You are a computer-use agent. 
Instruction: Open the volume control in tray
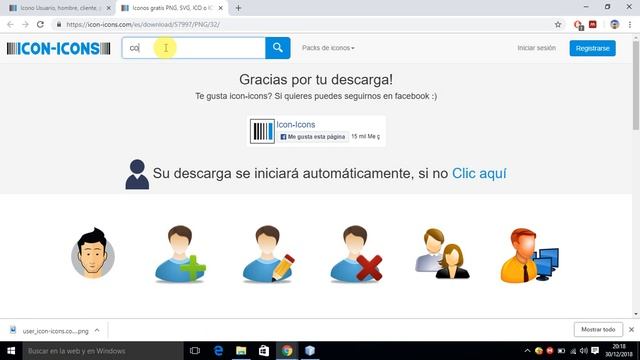click(x=584, y=351)
